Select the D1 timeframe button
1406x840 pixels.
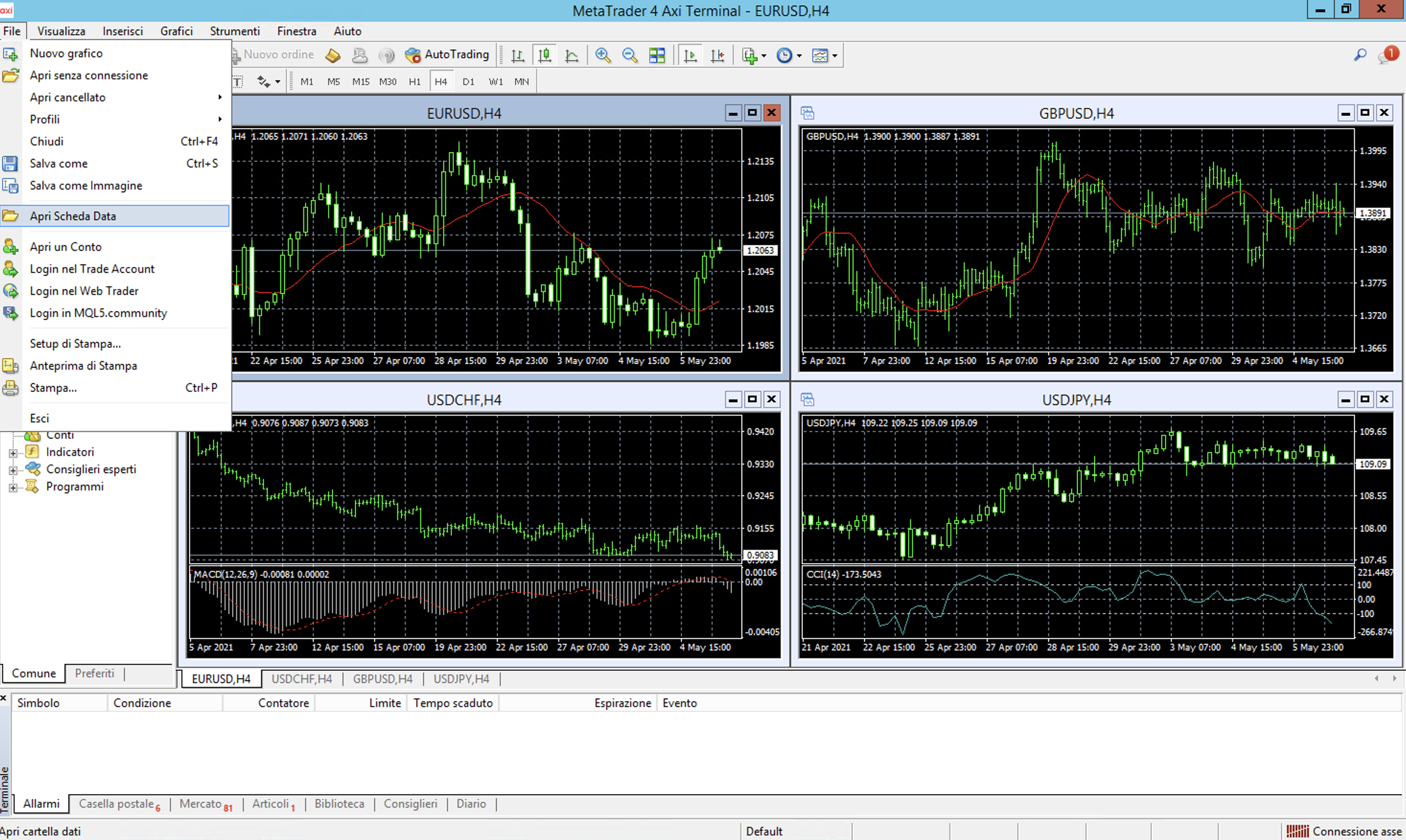click(x=468, y=82)
